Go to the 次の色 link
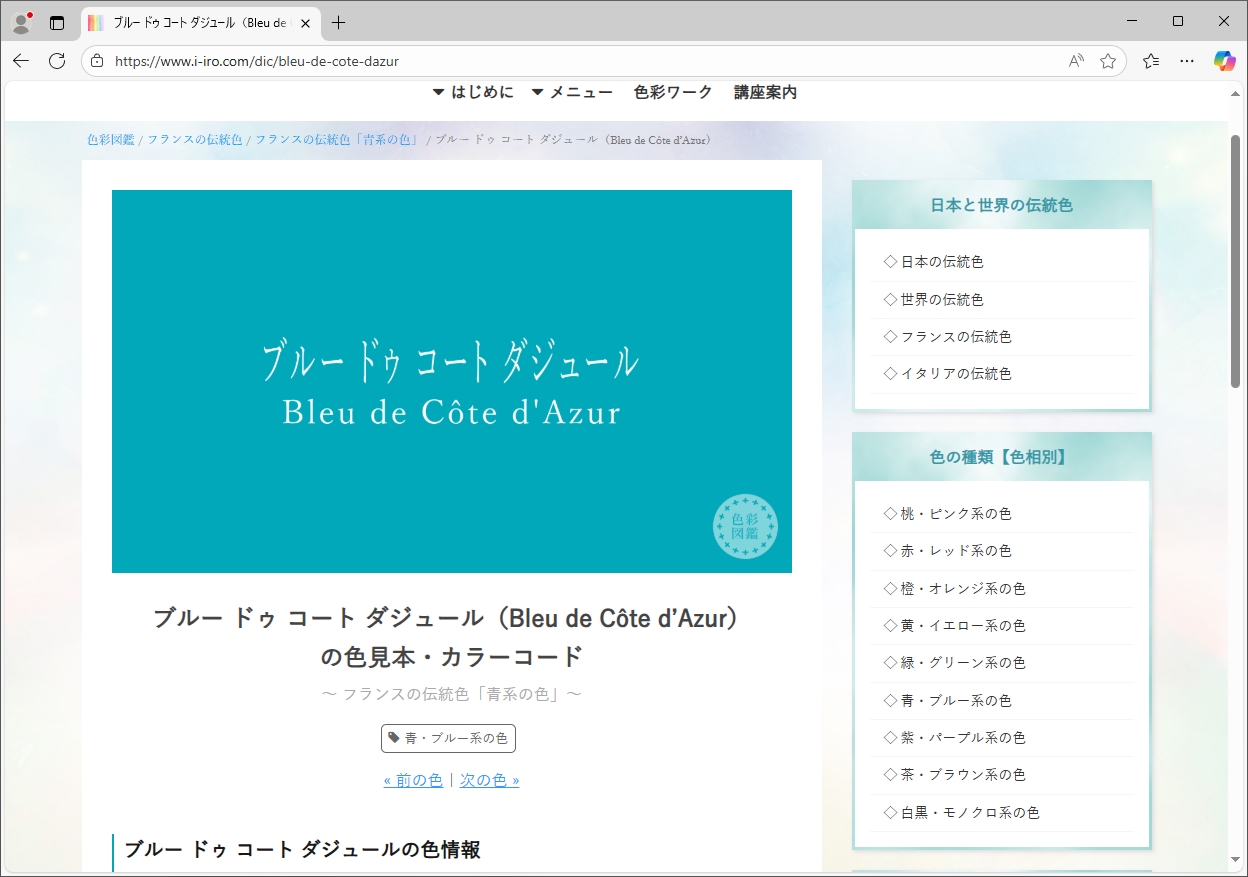Image resolution: width=1248 pixels, height=877 pixels. click(x=489, y=780)
